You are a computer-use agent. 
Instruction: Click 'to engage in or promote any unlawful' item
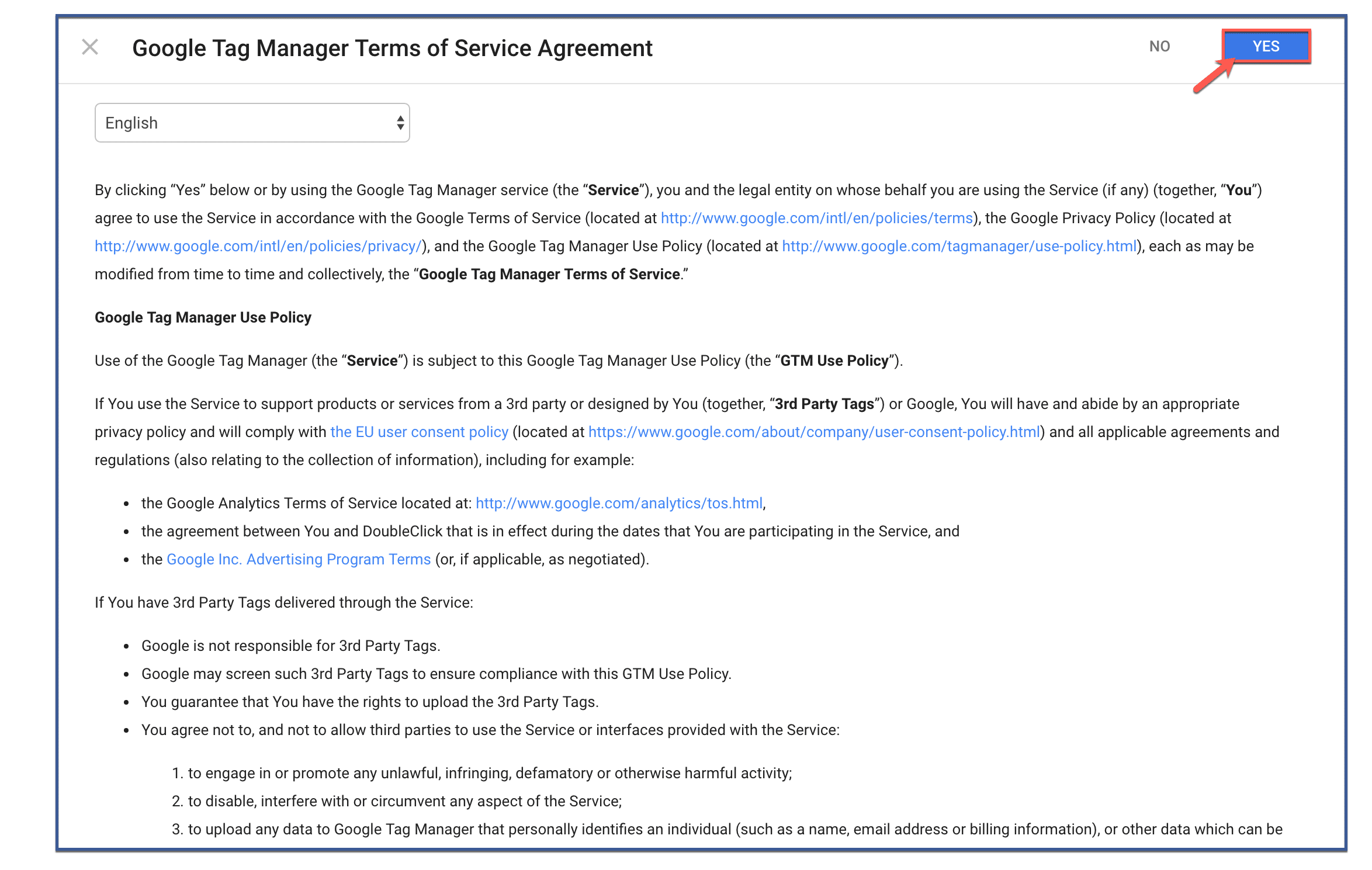coord(490,773)
